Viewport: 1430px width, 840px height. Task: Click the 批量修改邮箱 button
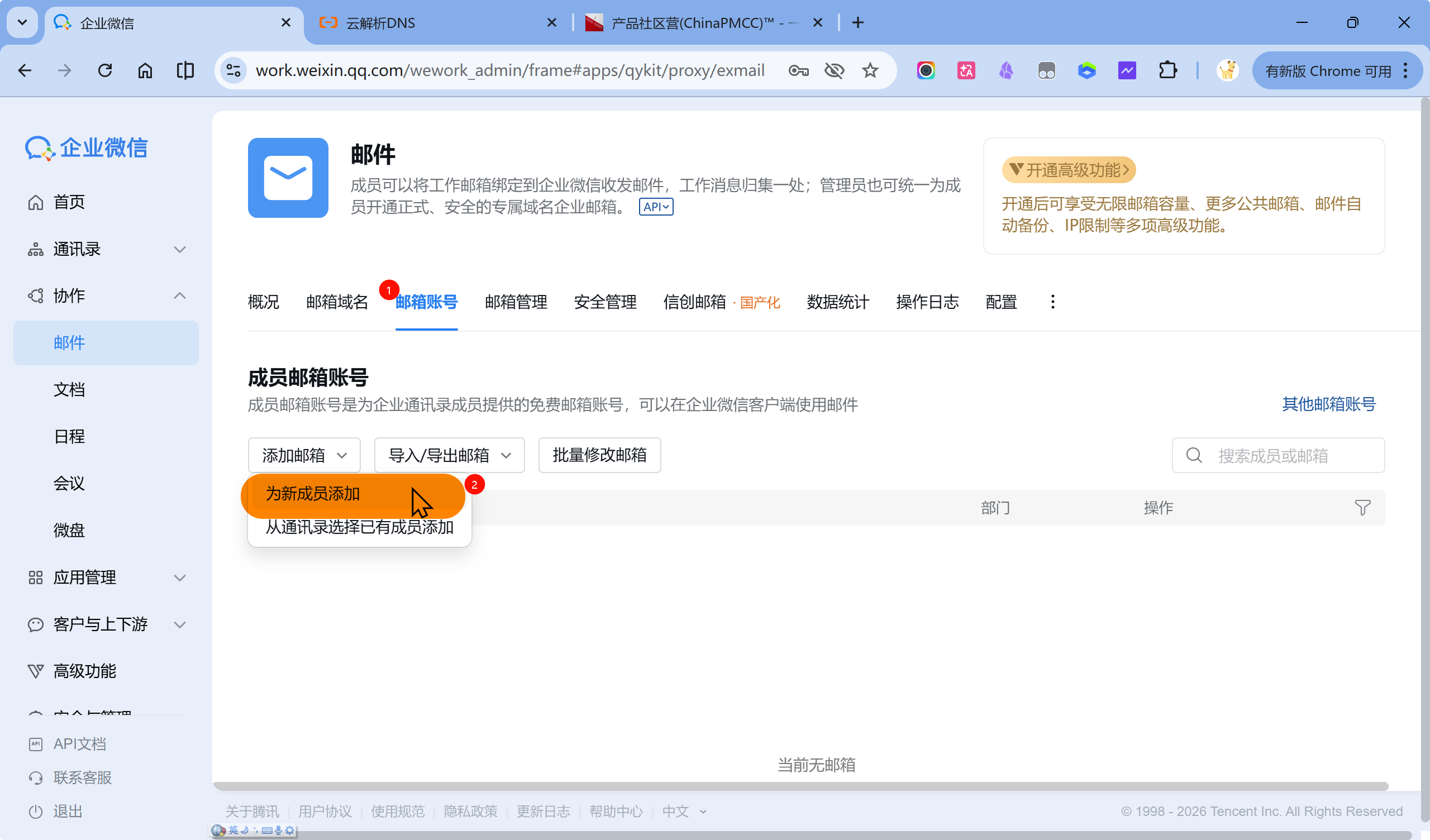(x=599, y=455)
